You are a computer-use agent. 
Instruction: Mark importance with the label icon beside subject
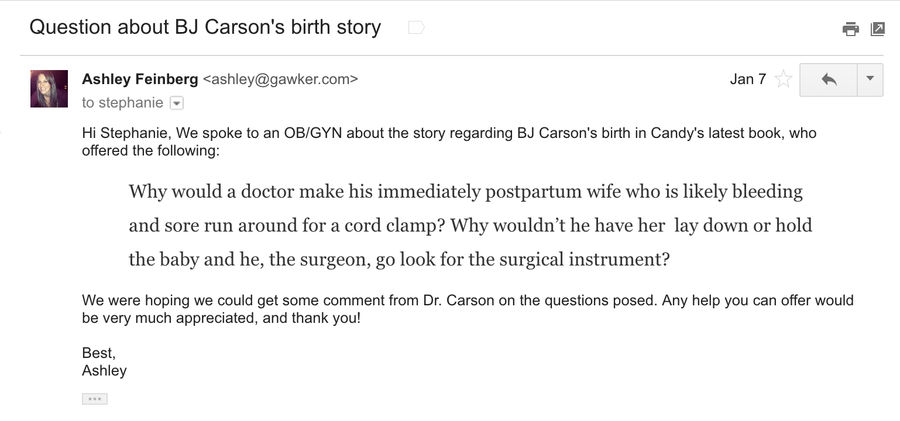(416, 27)
